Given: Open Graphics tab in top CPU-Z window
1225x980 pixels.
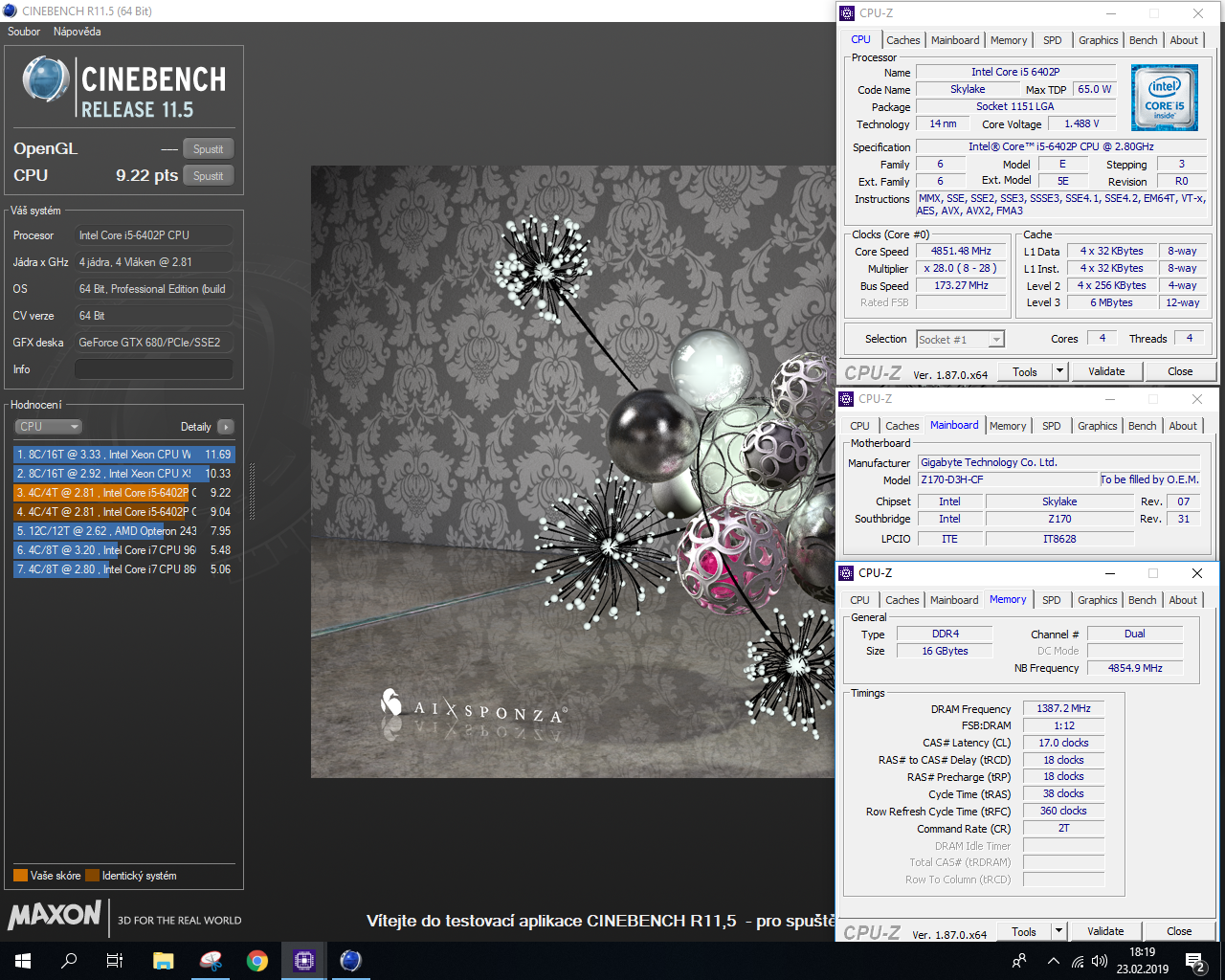Looking at the screenshot, I should 1098,40.
